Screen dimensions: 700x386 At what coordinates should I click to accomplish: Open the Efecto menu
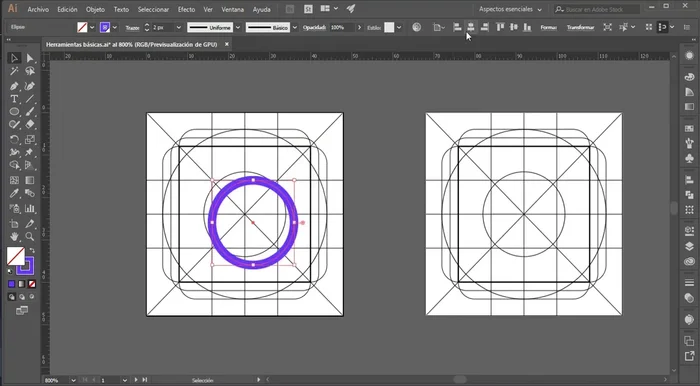[186, 9]
